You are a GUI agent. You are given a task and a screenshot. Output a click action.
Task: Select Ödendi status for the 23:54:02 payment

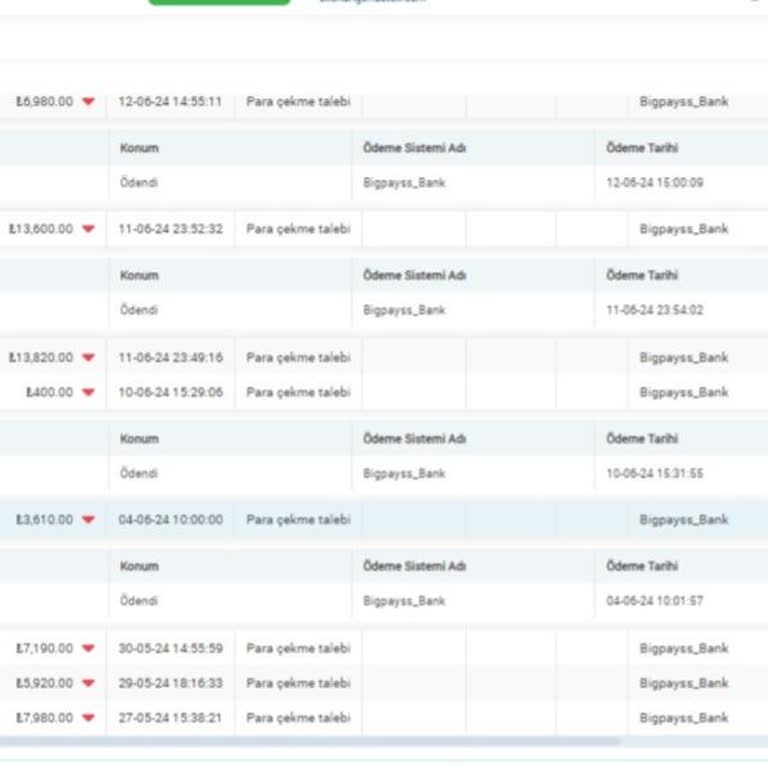click(x=139, y=310)
